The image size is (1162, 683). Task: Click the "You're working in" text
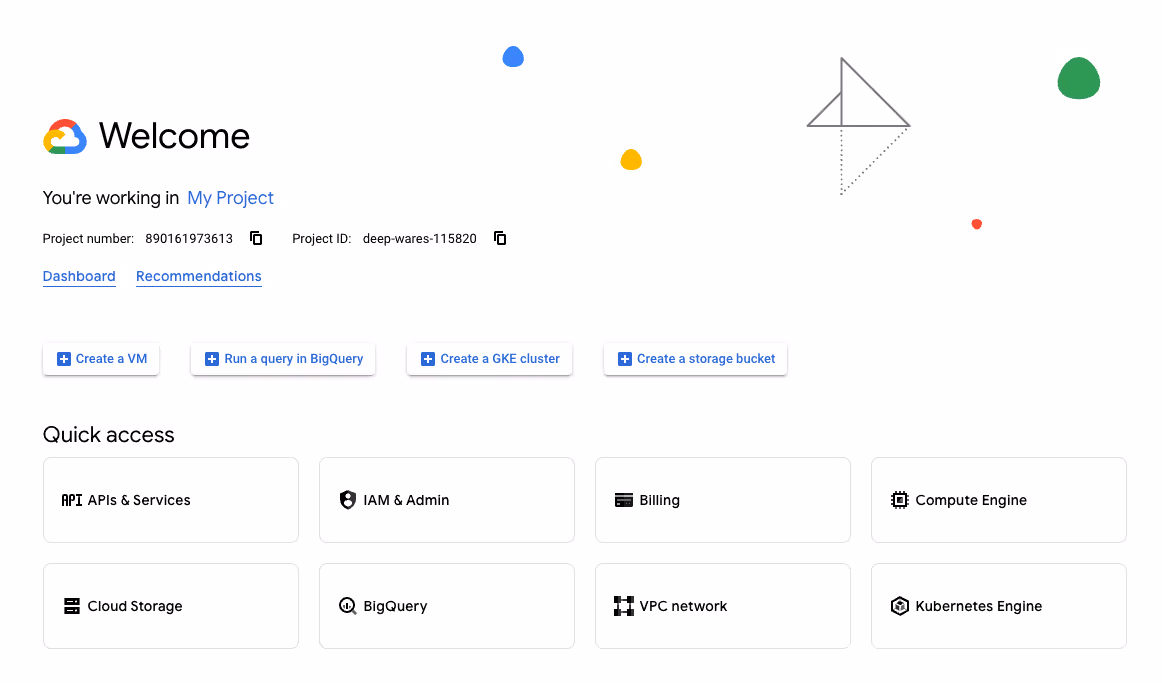tap(110, 198)
